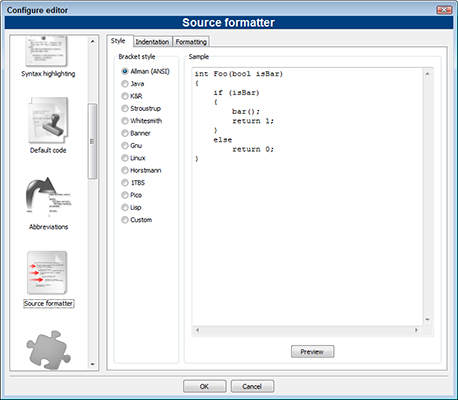Click the sample pane scroll left arrow
458x400 pixels.
coord(197,330)
